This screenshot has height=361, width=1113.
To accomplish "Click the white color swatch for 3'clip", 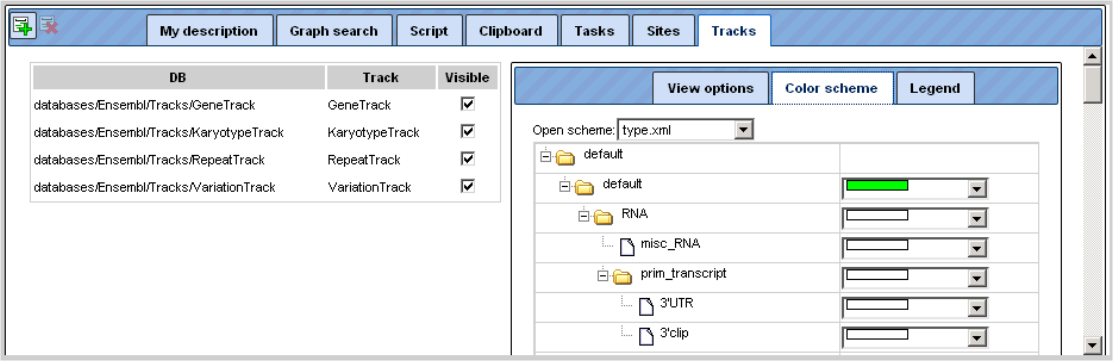I will 877,335.
